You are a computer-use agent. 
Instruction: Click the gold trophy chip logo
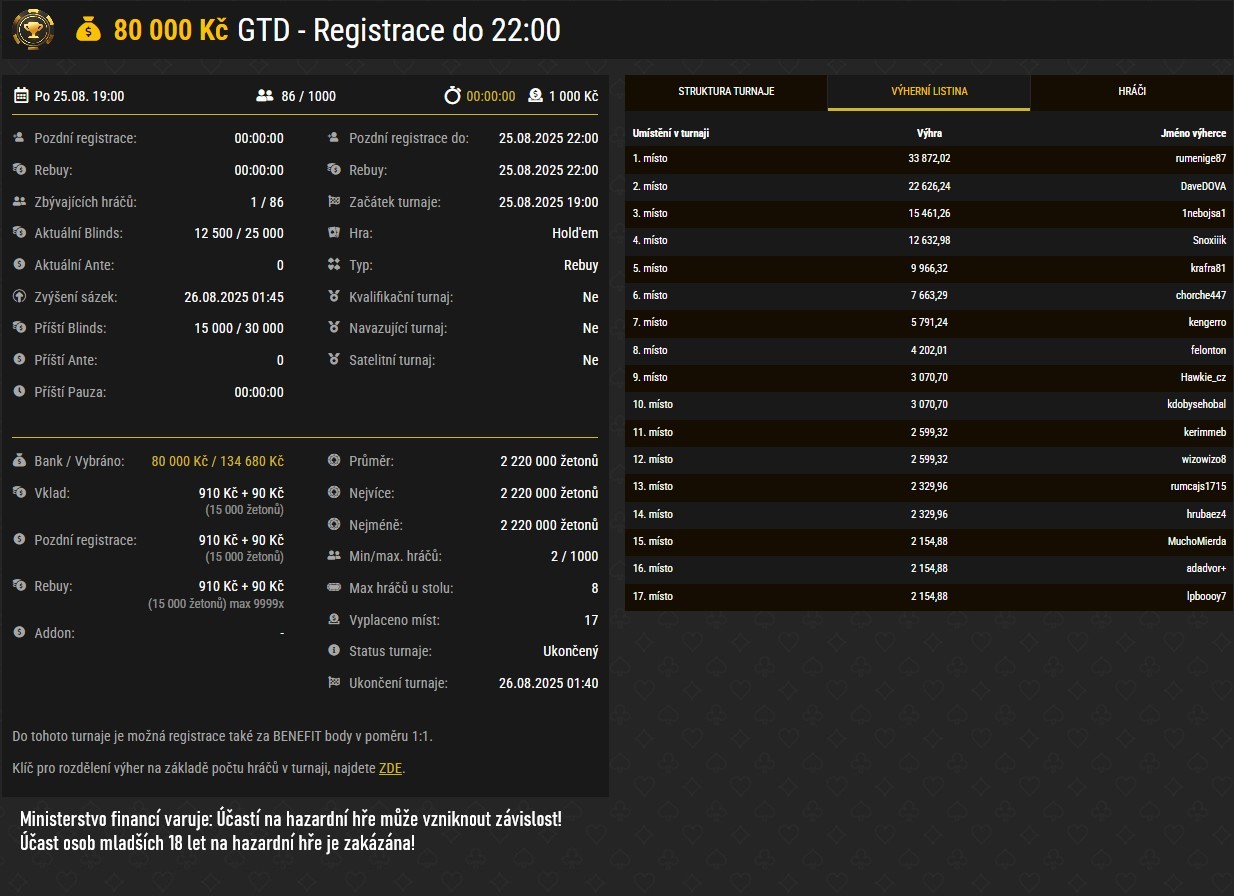[33, 29]
